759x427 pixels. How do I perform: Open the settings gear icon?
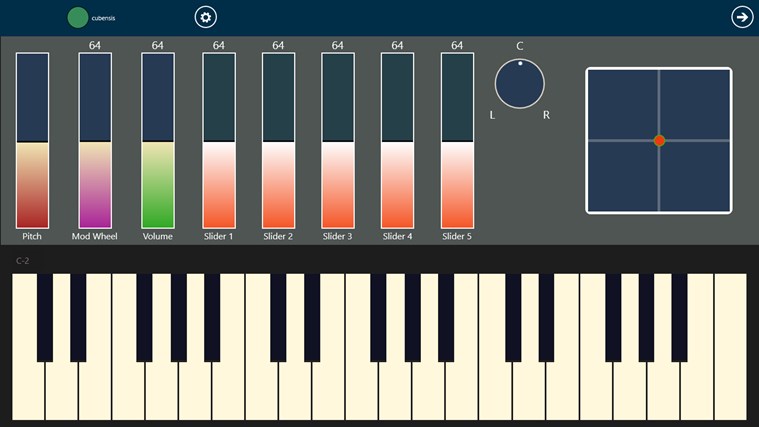pyautogui.click(x=206, y=17)
